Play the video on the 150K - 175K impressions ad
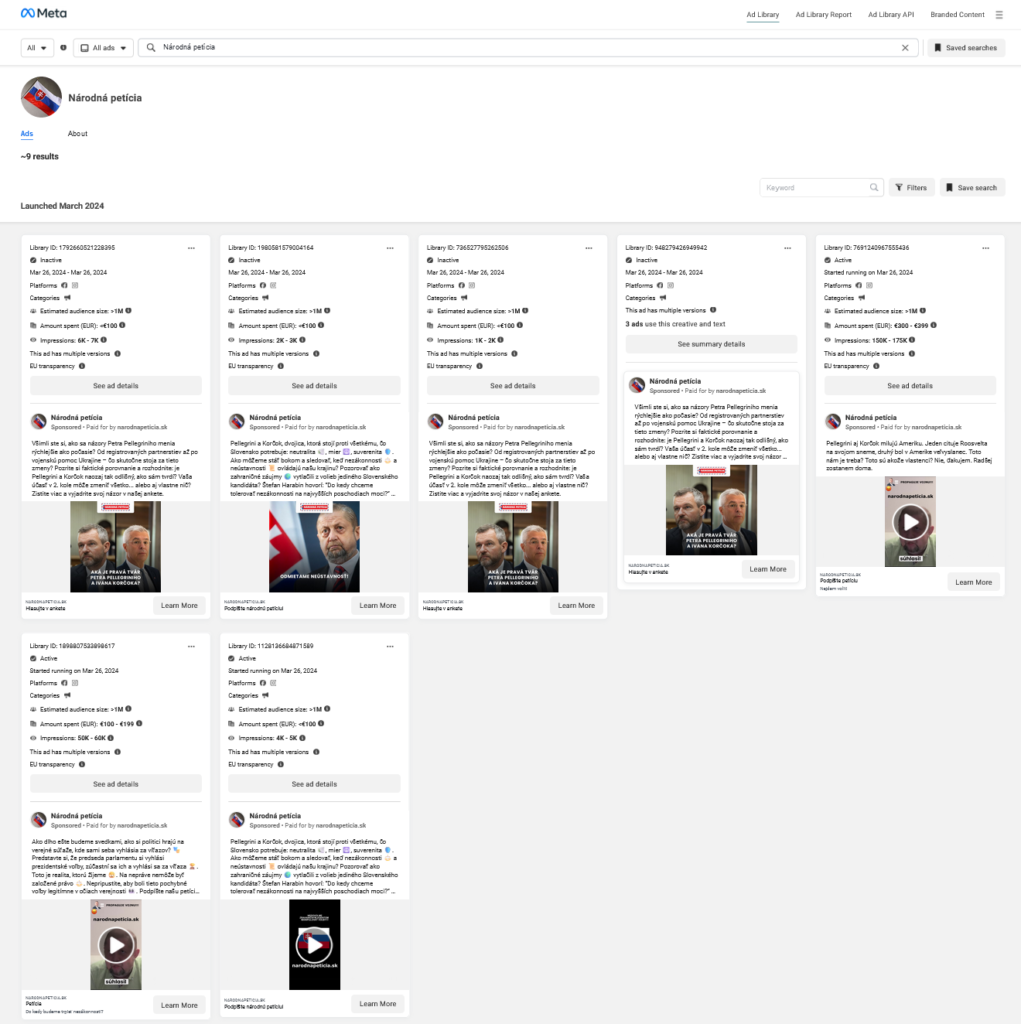The image size is (1021, 1024). pos(910,522)
